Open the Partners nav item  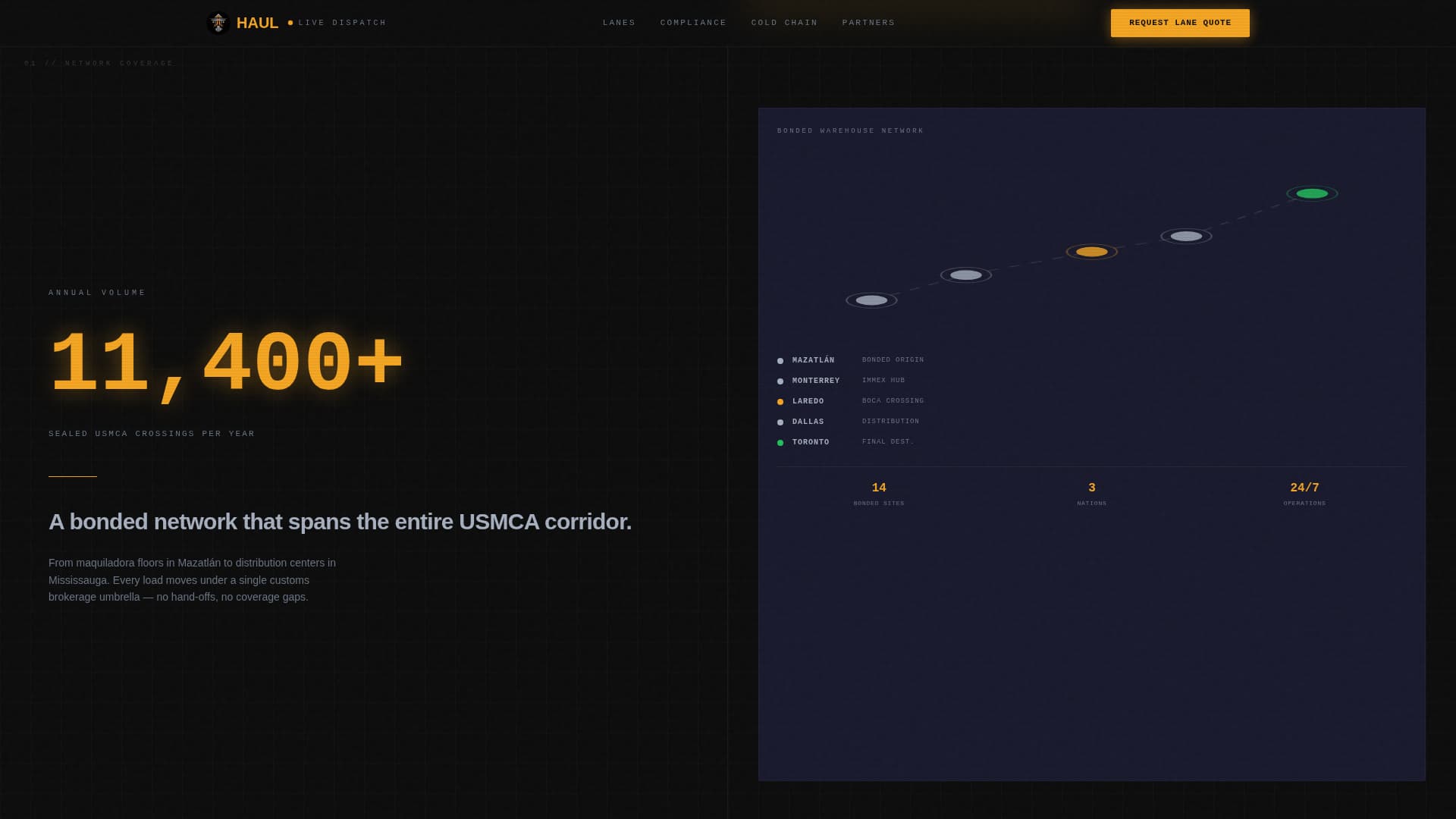(868, 23)
